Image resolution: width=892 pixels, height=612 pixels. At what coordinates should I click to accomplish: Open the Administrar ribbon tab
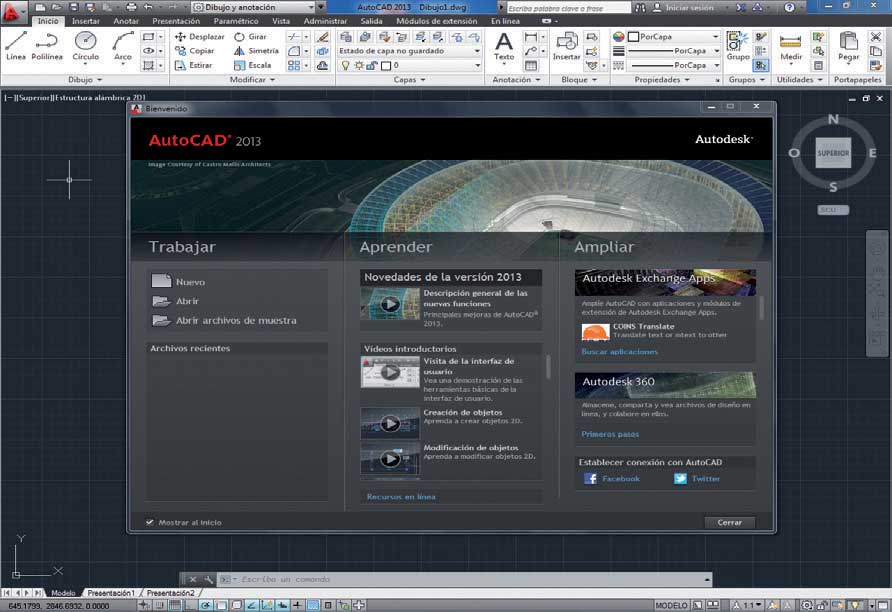coord(325,21)
